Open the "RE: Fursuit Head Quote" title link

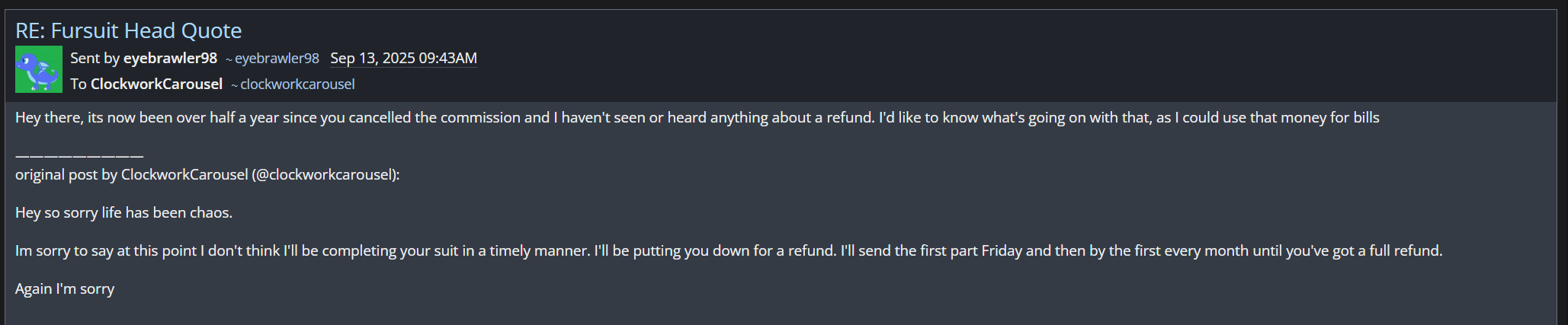[128, 30]
